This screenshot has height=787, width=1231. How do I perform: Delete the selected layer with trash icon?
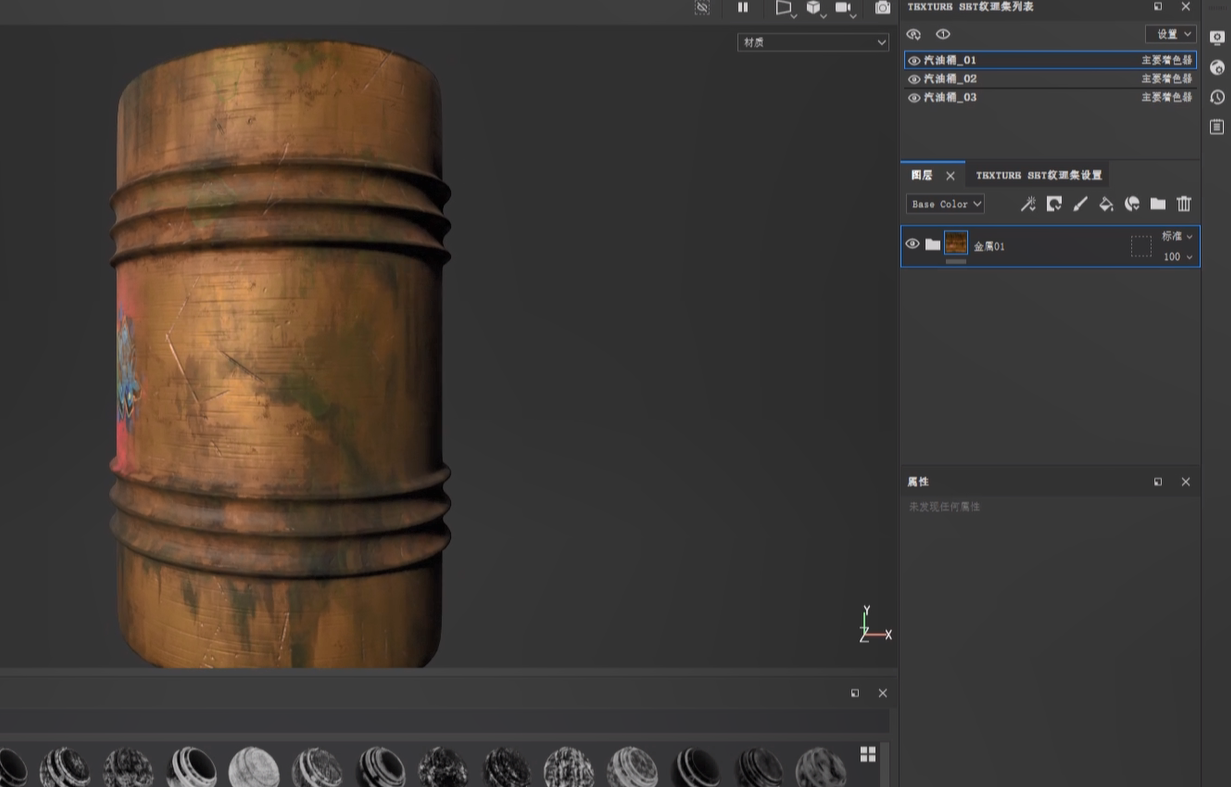coord(1184,204)
